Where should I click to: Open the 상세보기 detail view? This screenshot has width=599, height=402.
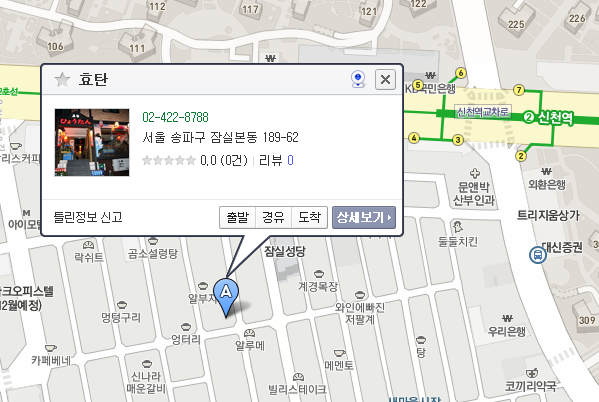click(x=364, y=217)
